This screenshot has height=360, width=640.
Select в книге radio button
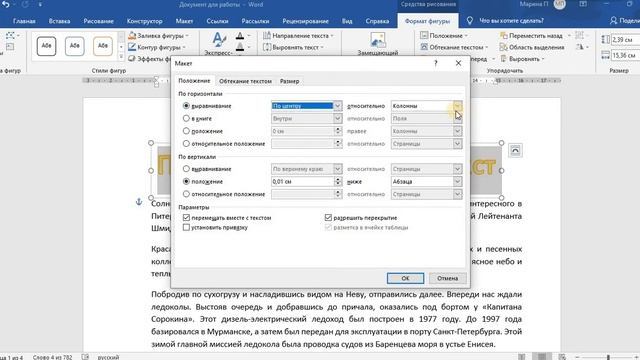[186, 118]
